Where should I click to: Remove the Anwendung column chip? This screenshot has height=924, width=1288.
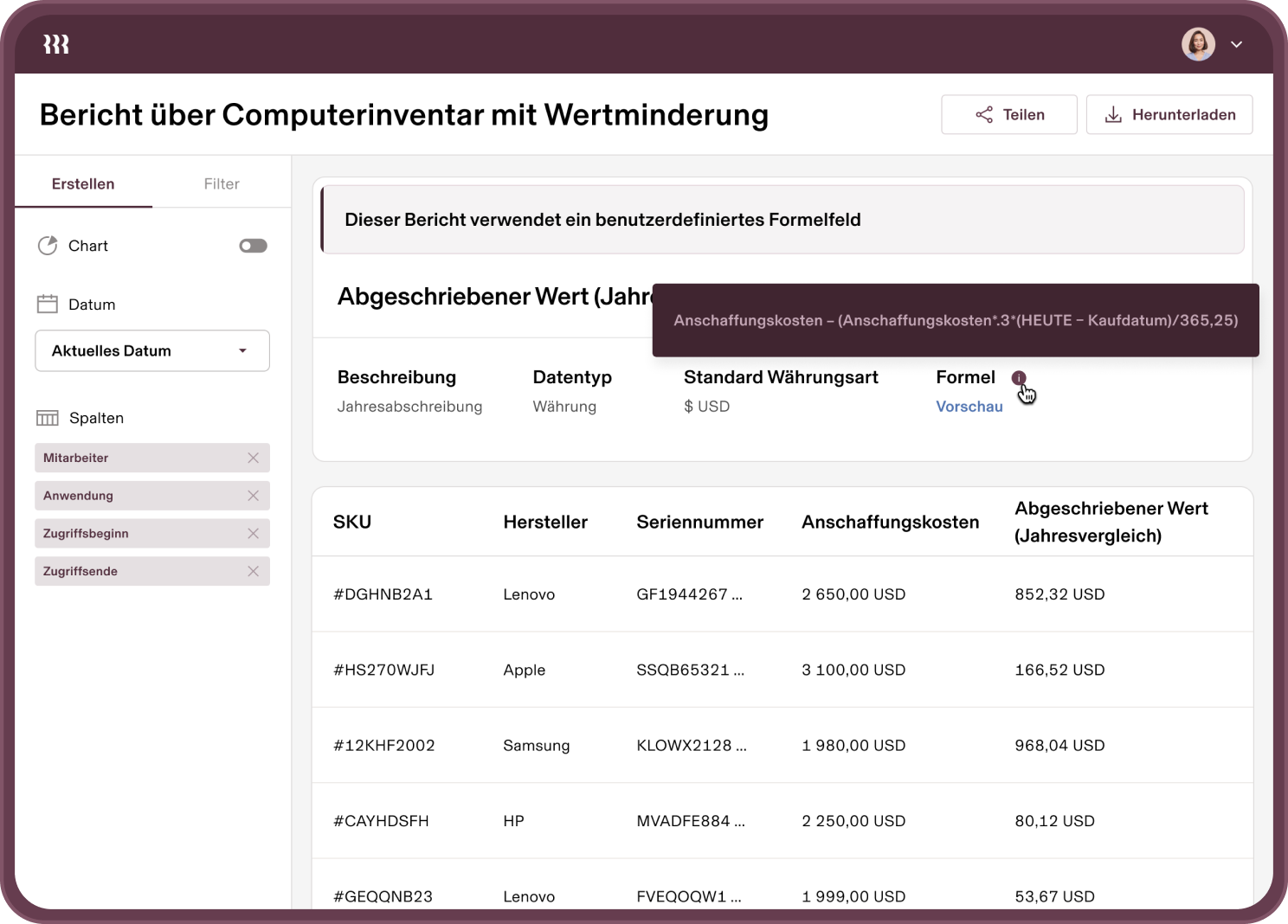click(x=253, y=496)
